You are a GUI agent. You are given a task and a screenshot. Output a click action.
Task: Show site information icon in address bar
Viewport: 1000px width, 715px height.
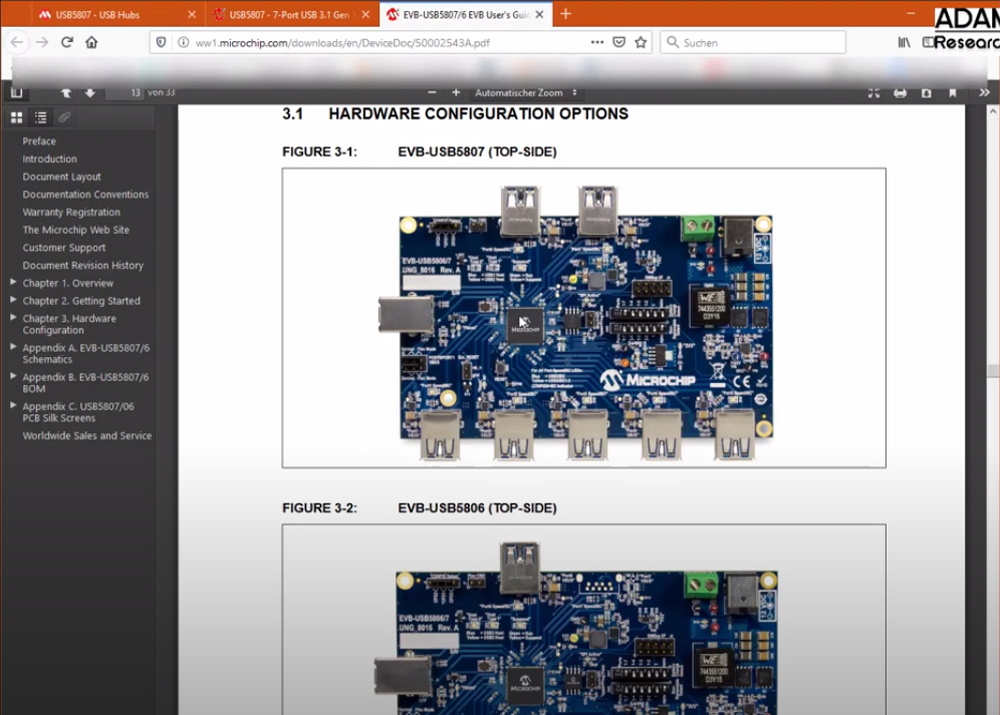183,42
